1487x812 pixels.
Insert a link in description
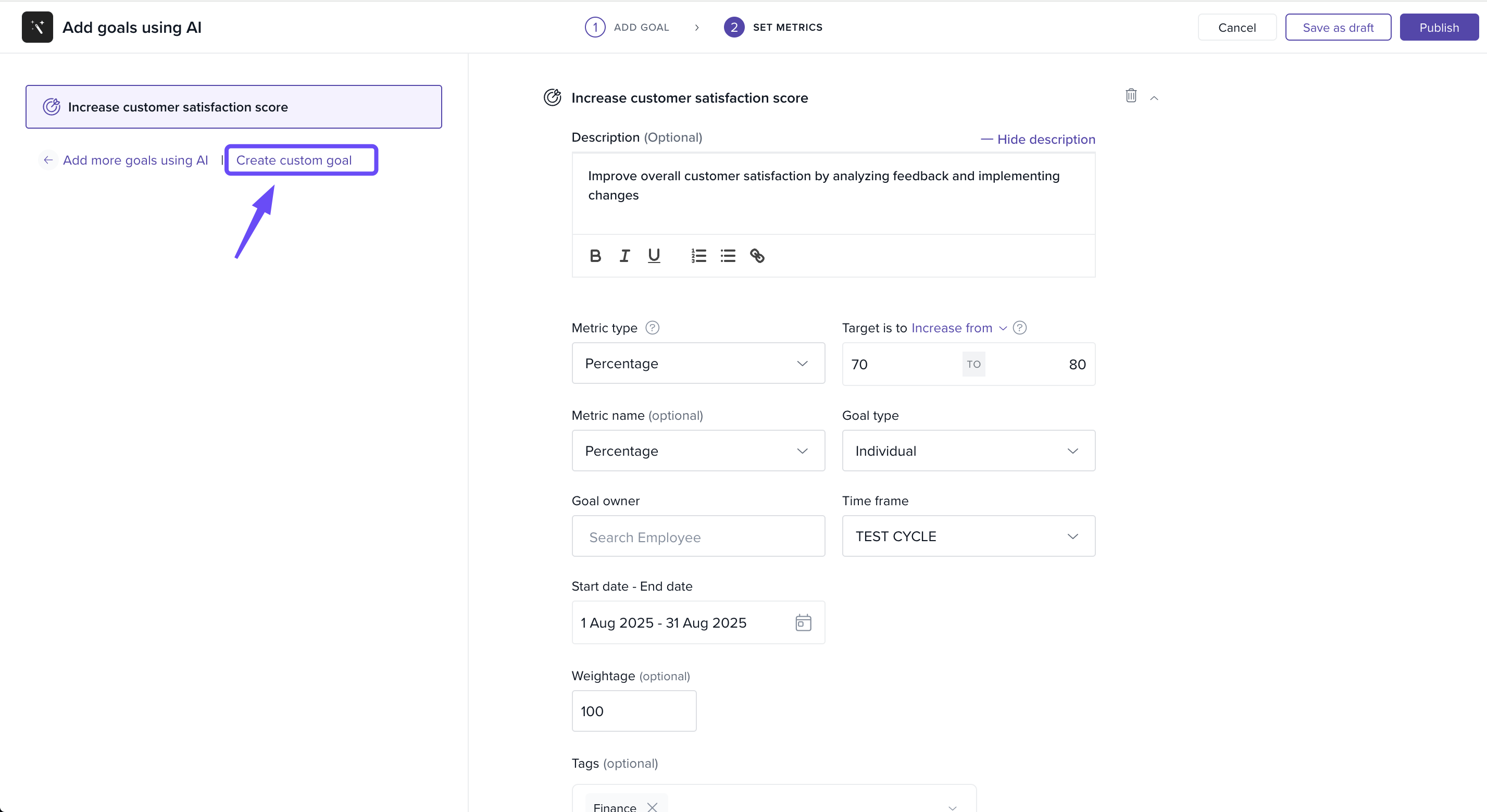pyautogui.click(x=757, y=256)
